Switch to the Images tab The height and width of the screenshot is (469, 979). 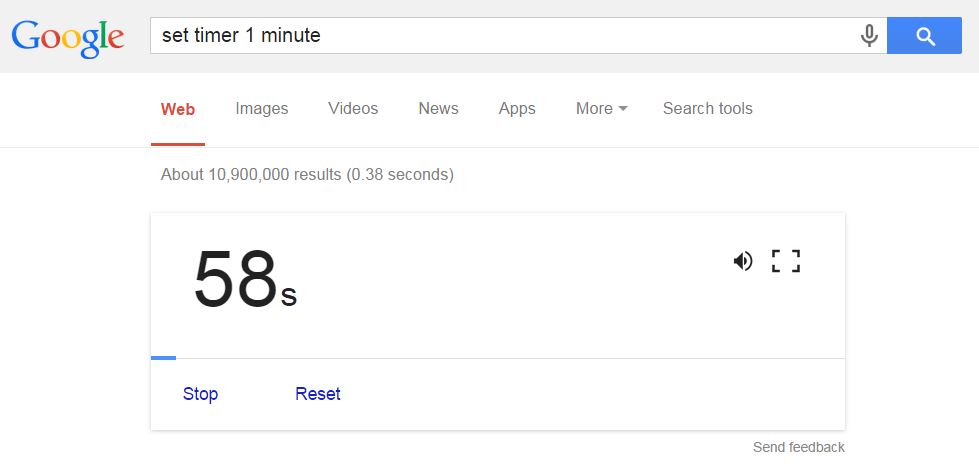pyautogui.click(x=262, y=109)
